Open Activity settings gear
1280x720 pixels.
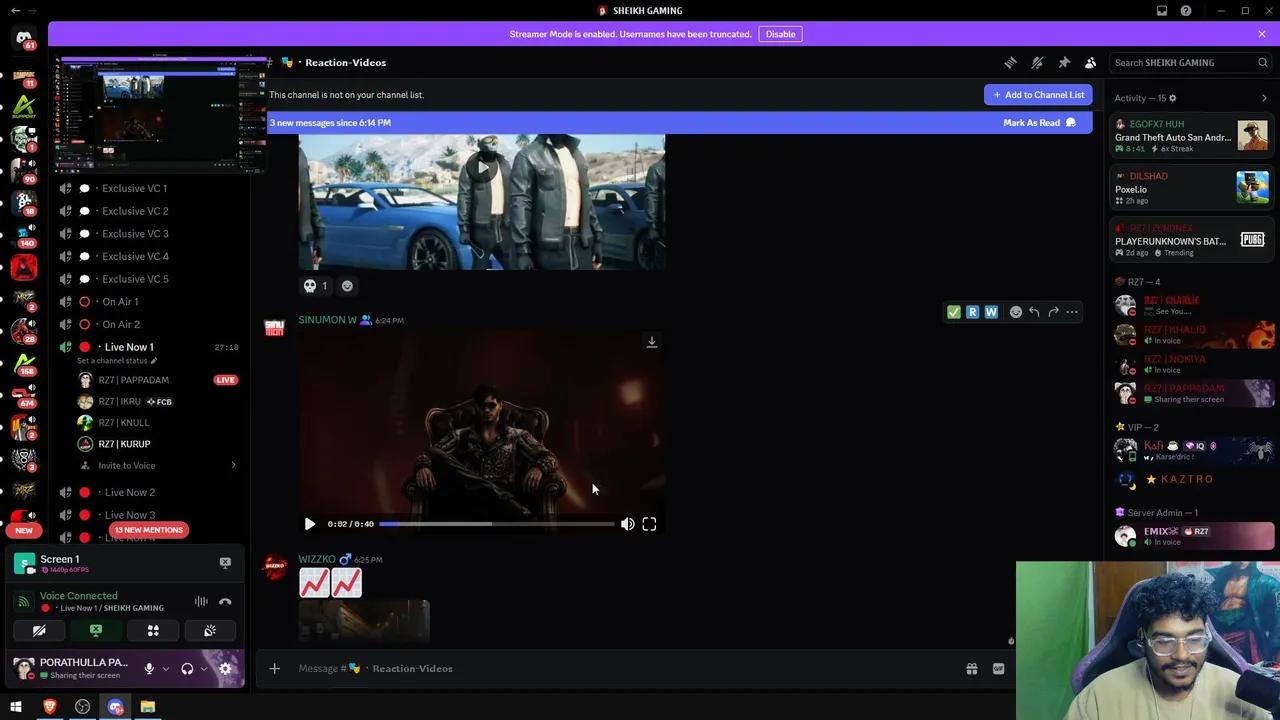[1172, 98]
